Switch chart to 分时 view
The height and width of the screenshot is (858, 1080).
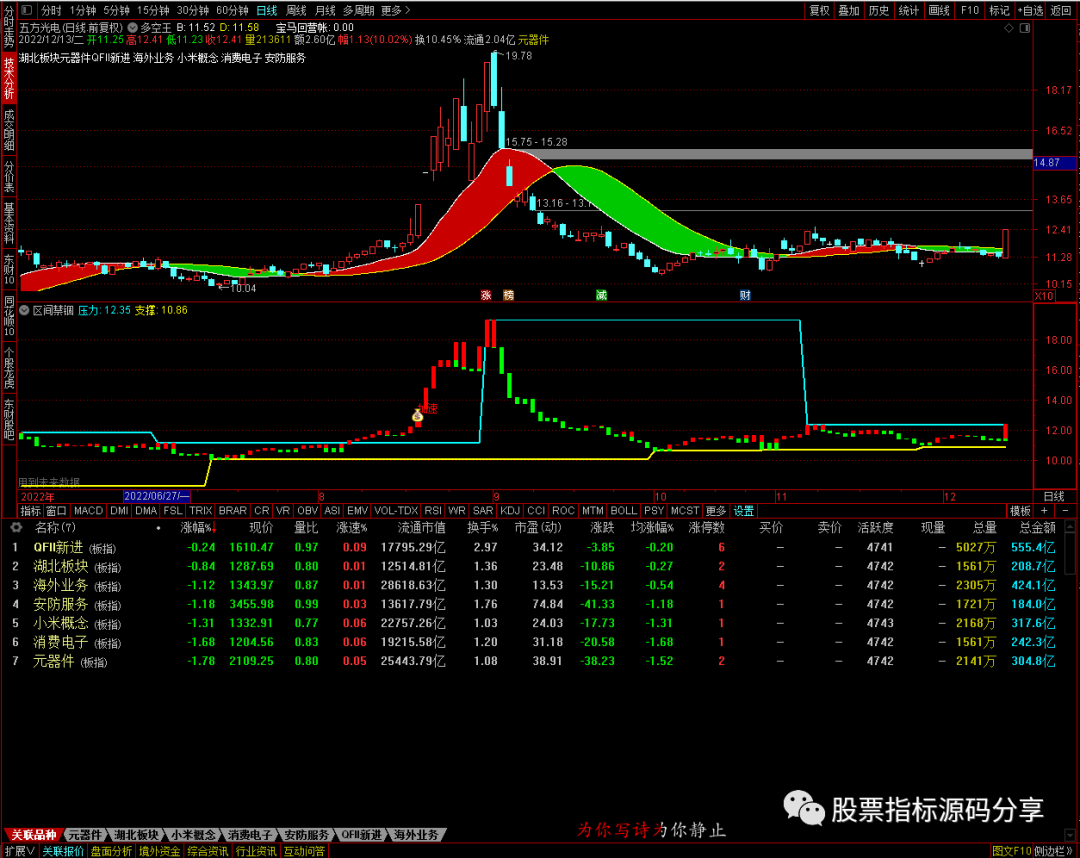click(x=51, y=10)
